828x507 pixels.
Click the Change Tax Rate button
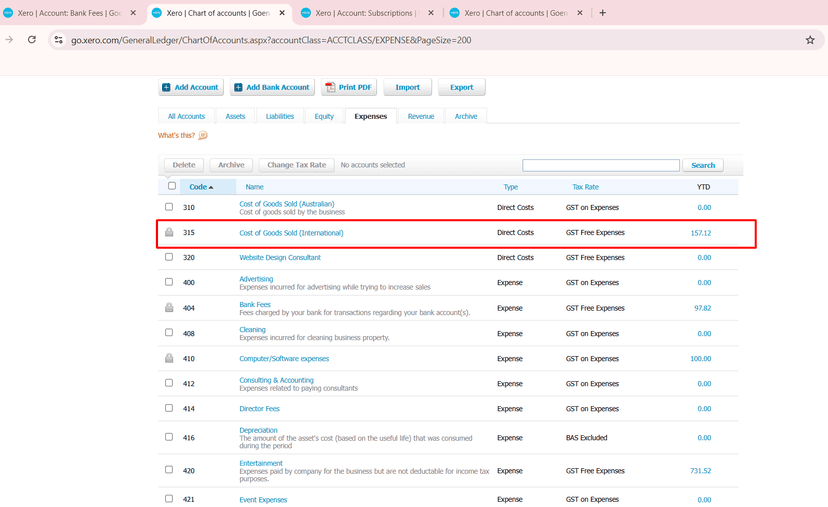click(296, 165)
